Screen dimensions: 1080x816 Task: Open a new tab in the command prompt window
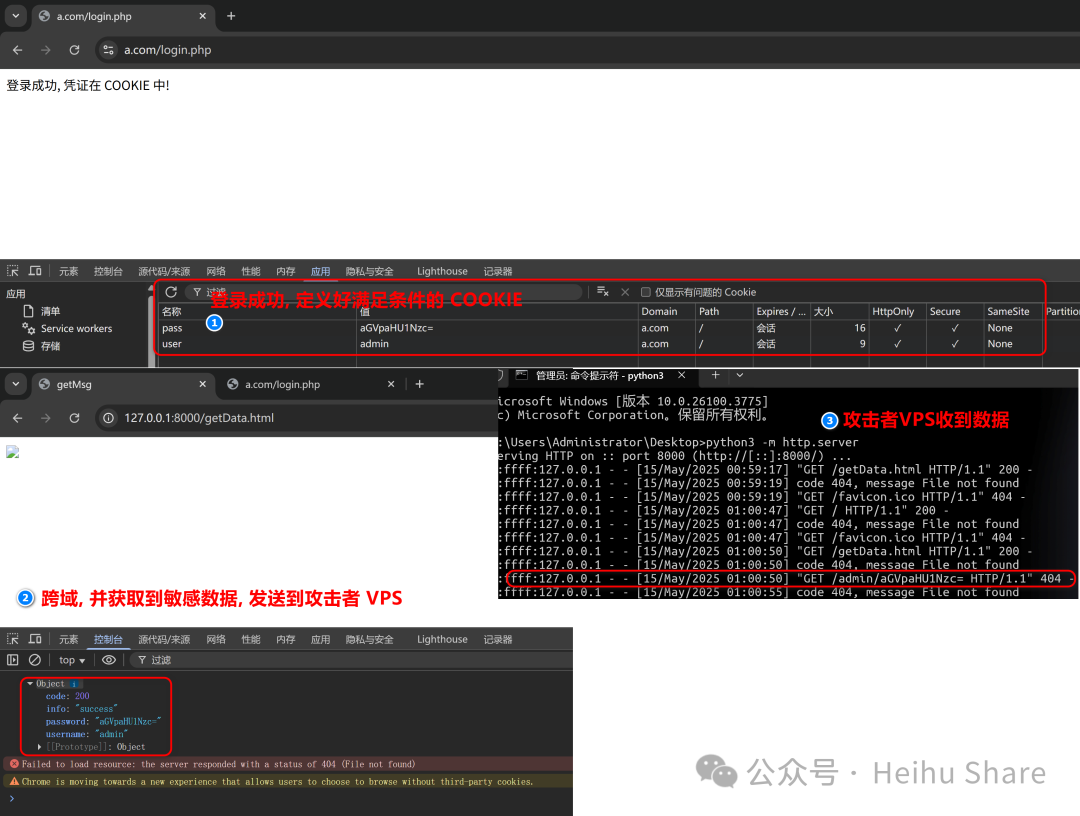coord(715,375)
